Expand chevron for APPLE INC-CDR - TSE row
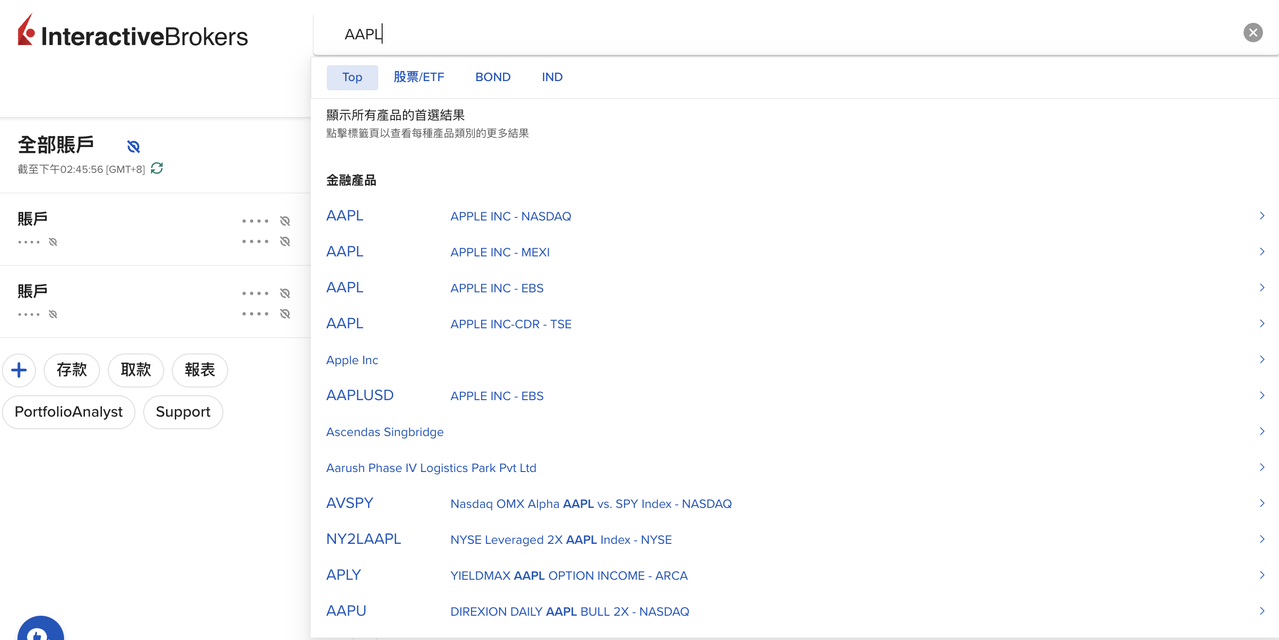The height and width of the screenshot is (640, 1279). click(1262, 324)
